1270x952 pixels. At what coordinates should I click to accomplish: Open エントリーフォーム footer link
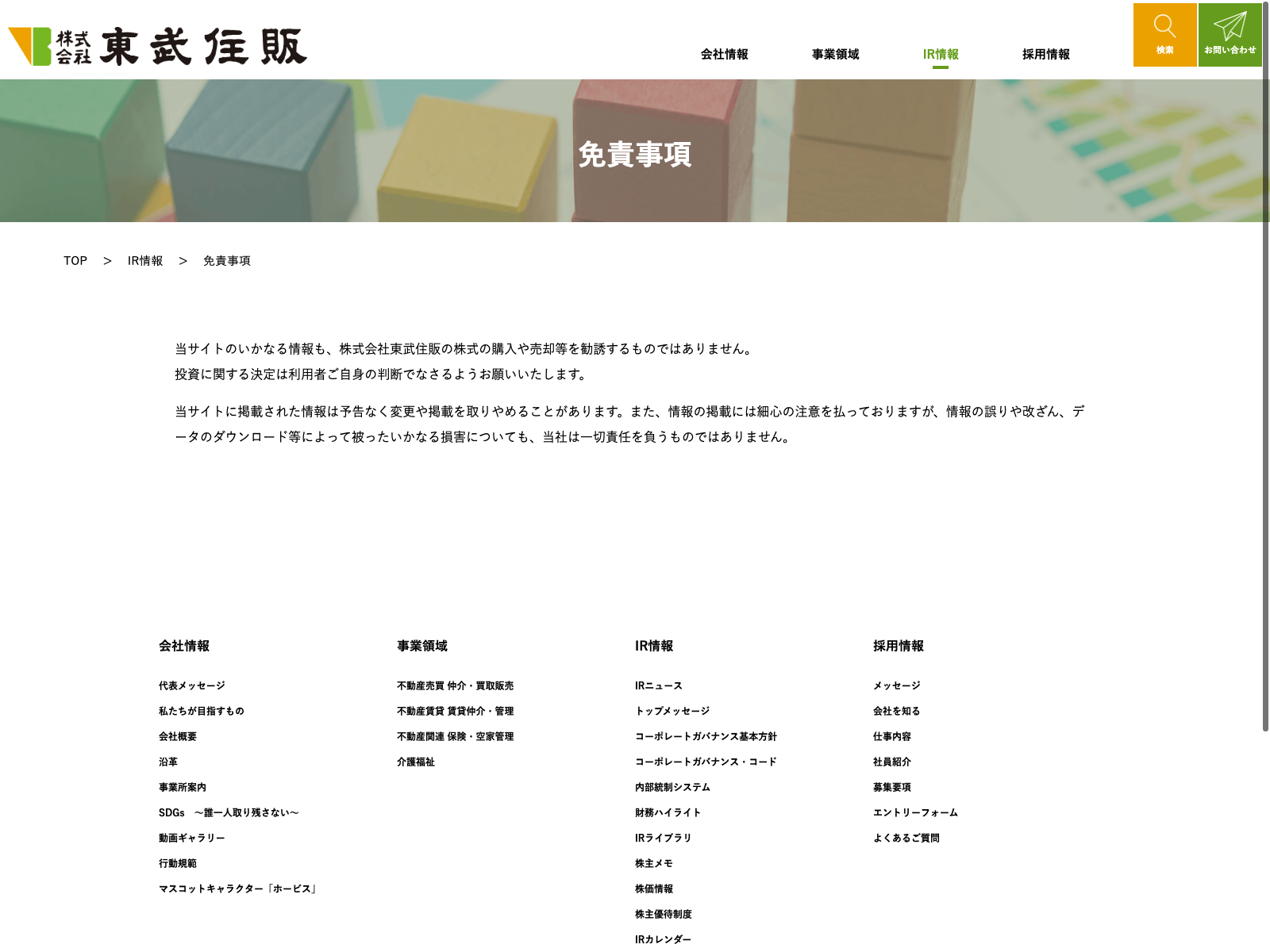click(x=915, y=812)
